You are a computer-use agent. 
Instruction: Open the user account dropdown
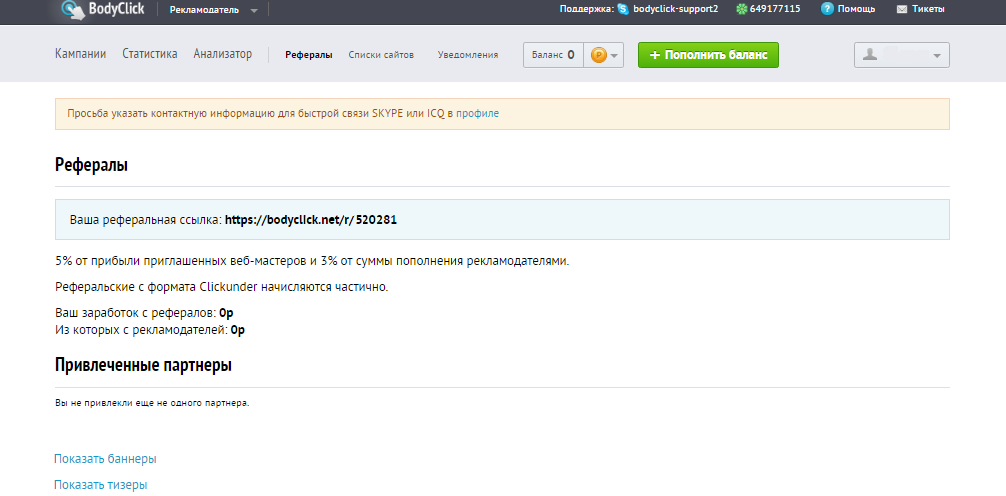901,55
